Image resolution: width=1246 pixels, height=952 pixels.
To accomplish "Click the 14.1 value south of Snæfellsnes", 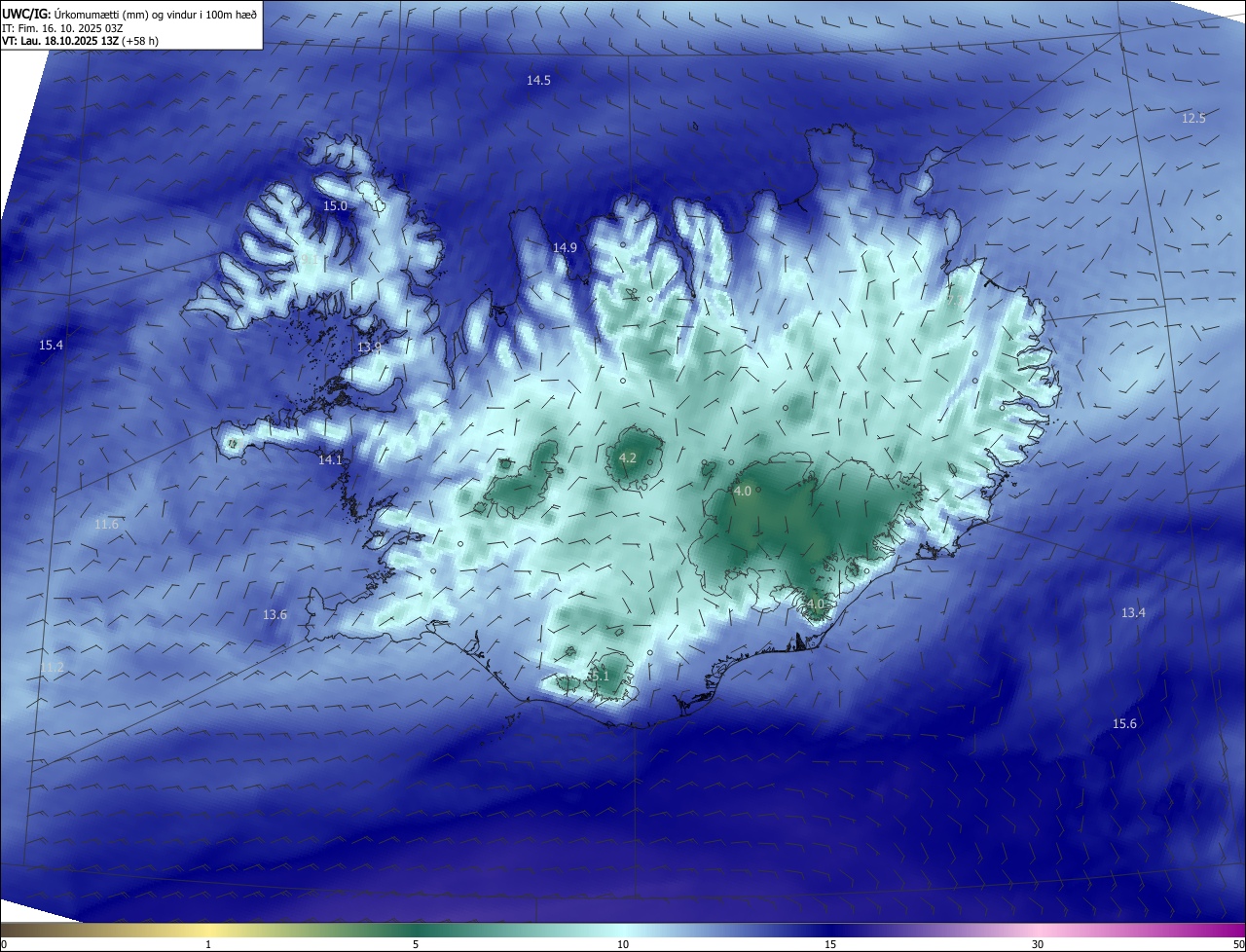I will click(x=331, y=460).
